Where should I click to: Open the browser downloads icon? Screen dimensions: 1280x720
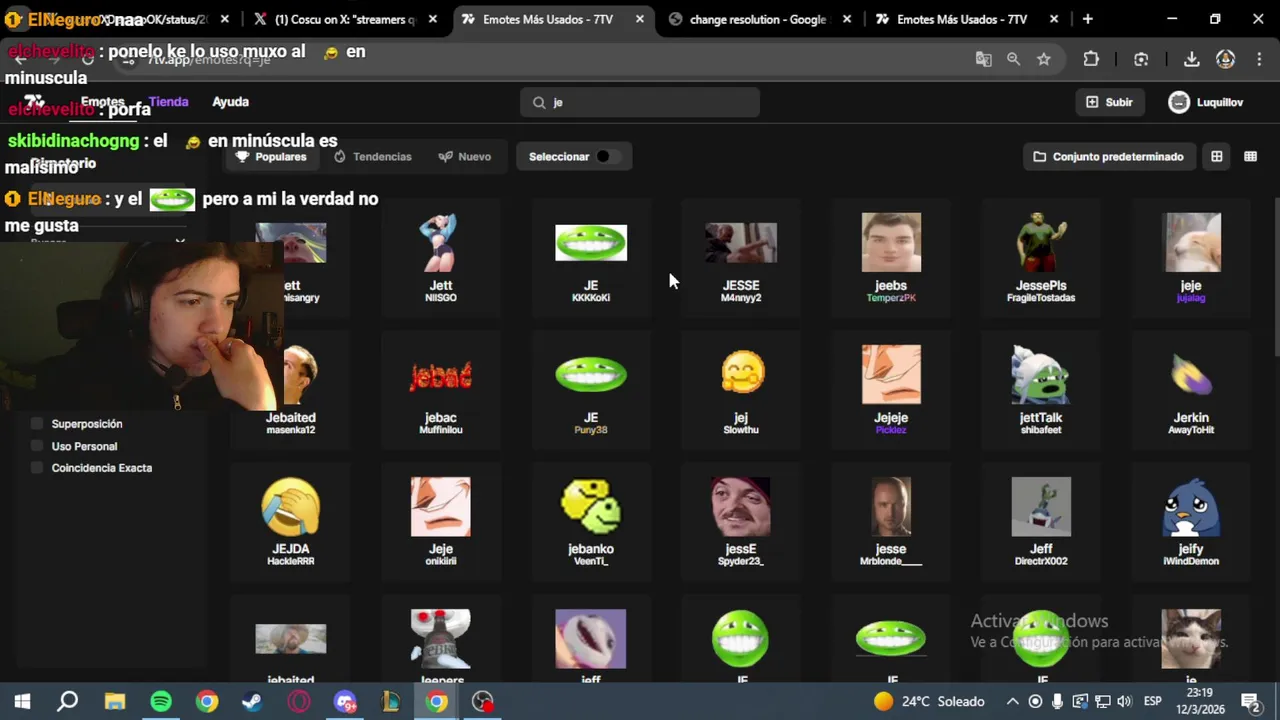pos(1191,59)
